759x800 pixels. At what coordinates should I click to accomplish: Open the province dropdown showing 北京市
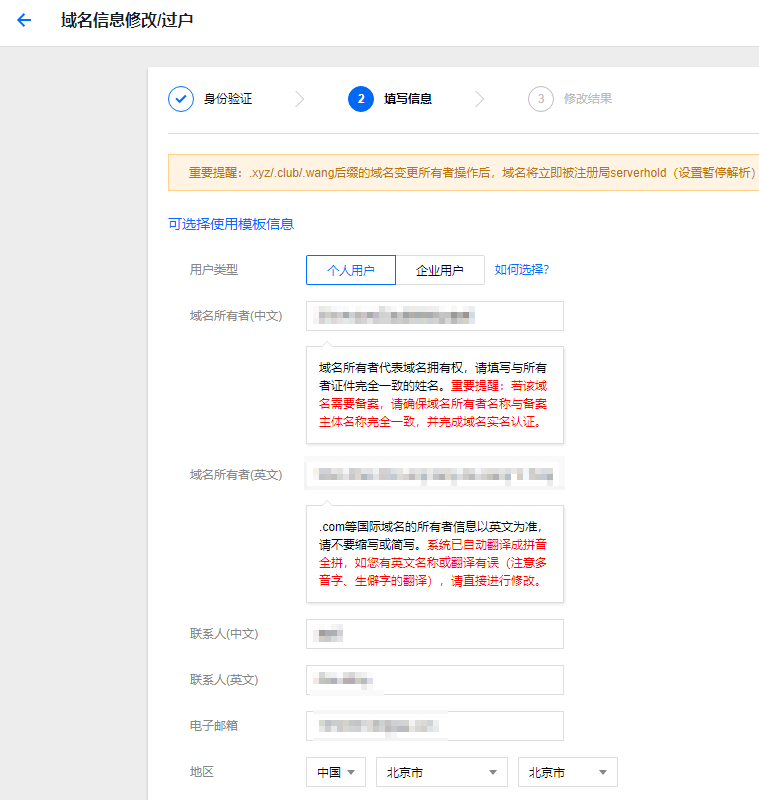tap(442, 772)
